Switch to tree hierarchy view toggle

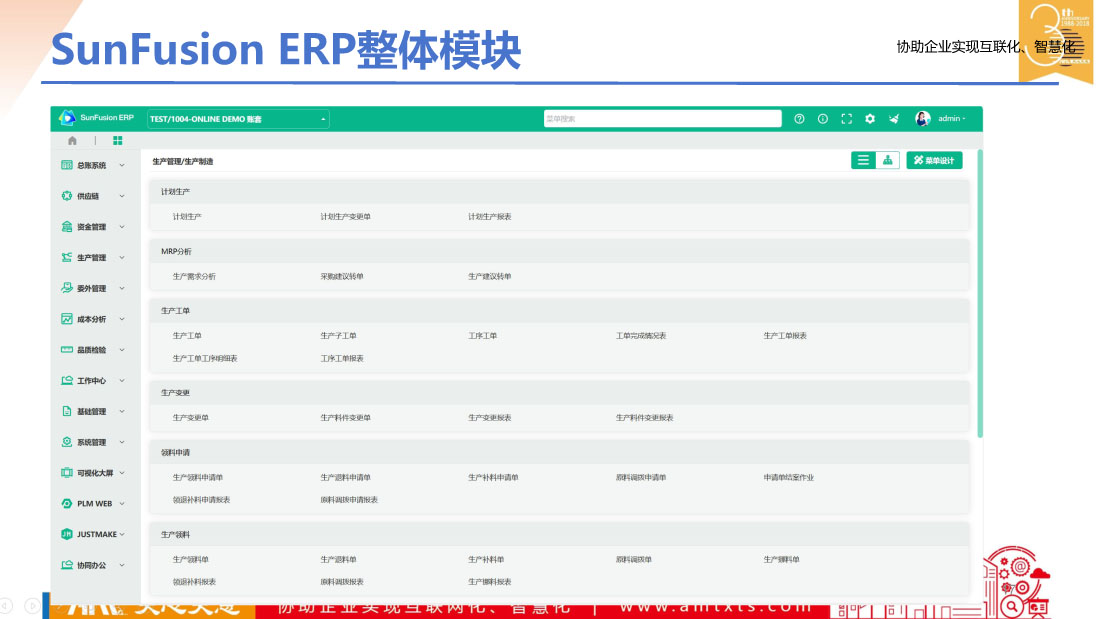coord(887,160)
